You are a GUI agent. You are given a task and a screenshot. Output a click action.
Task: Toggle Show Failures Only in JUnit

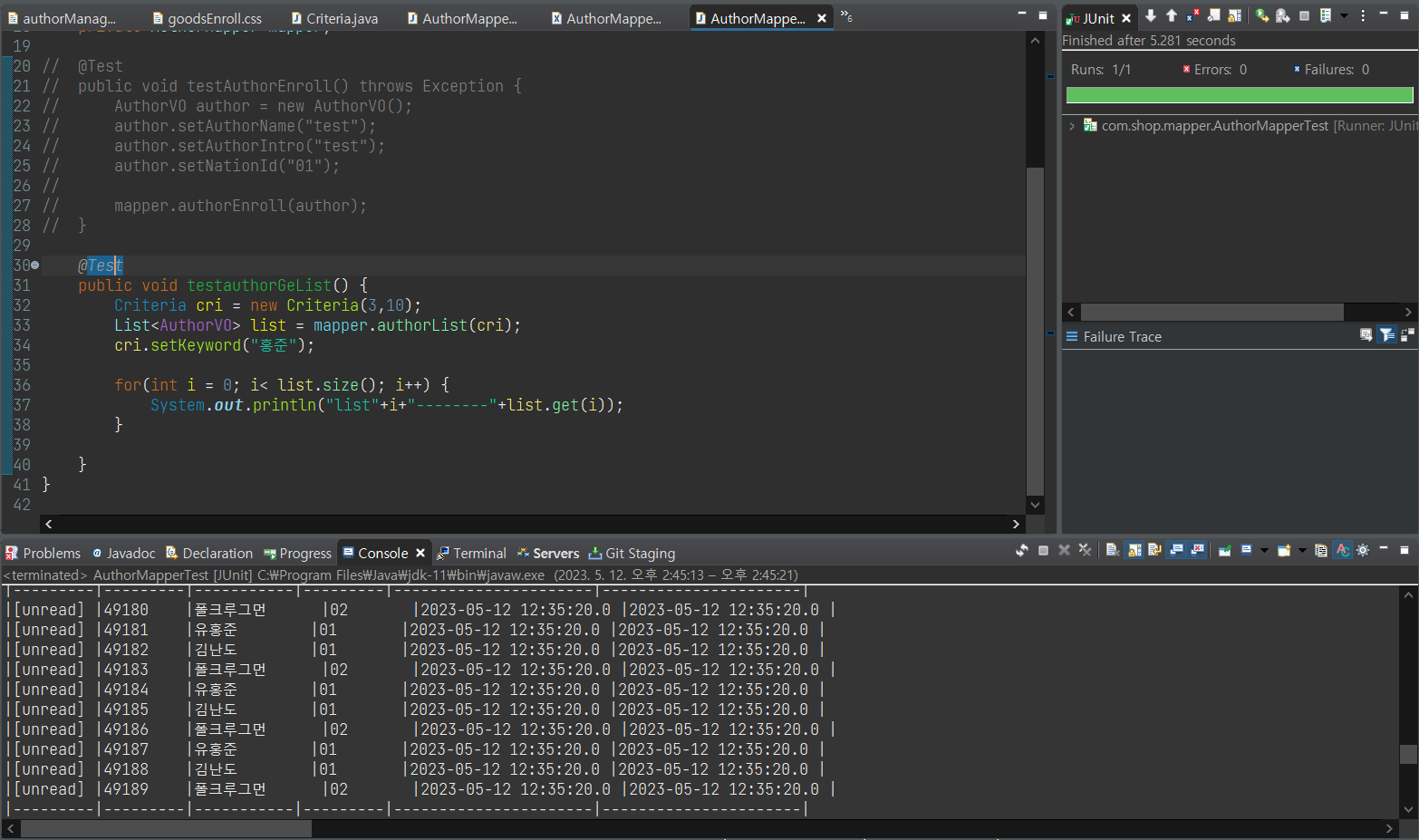(1192, 15)
